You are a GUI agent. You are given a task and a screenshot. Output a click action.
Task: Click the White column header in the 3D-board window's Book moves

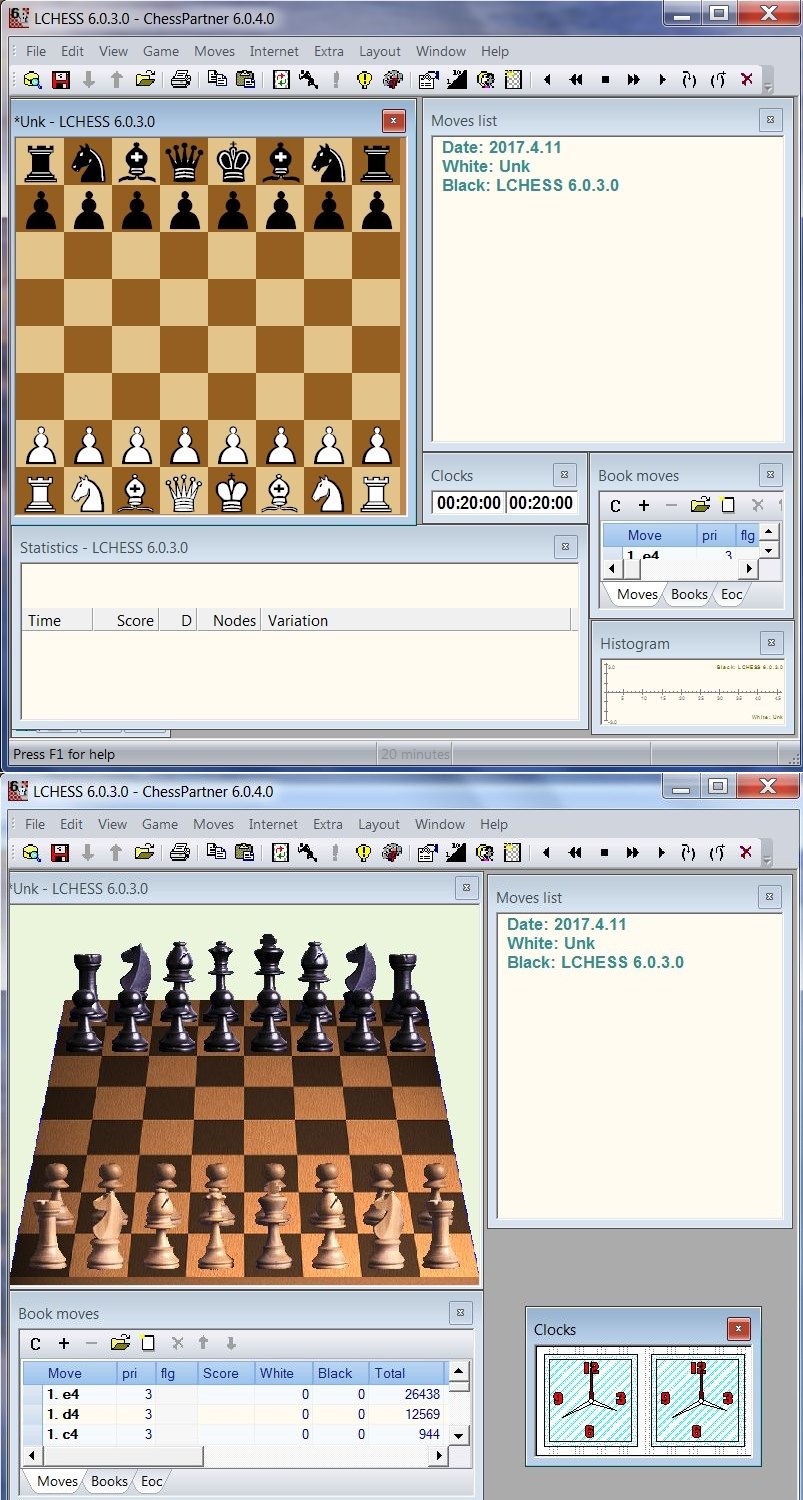point(284,1373)
